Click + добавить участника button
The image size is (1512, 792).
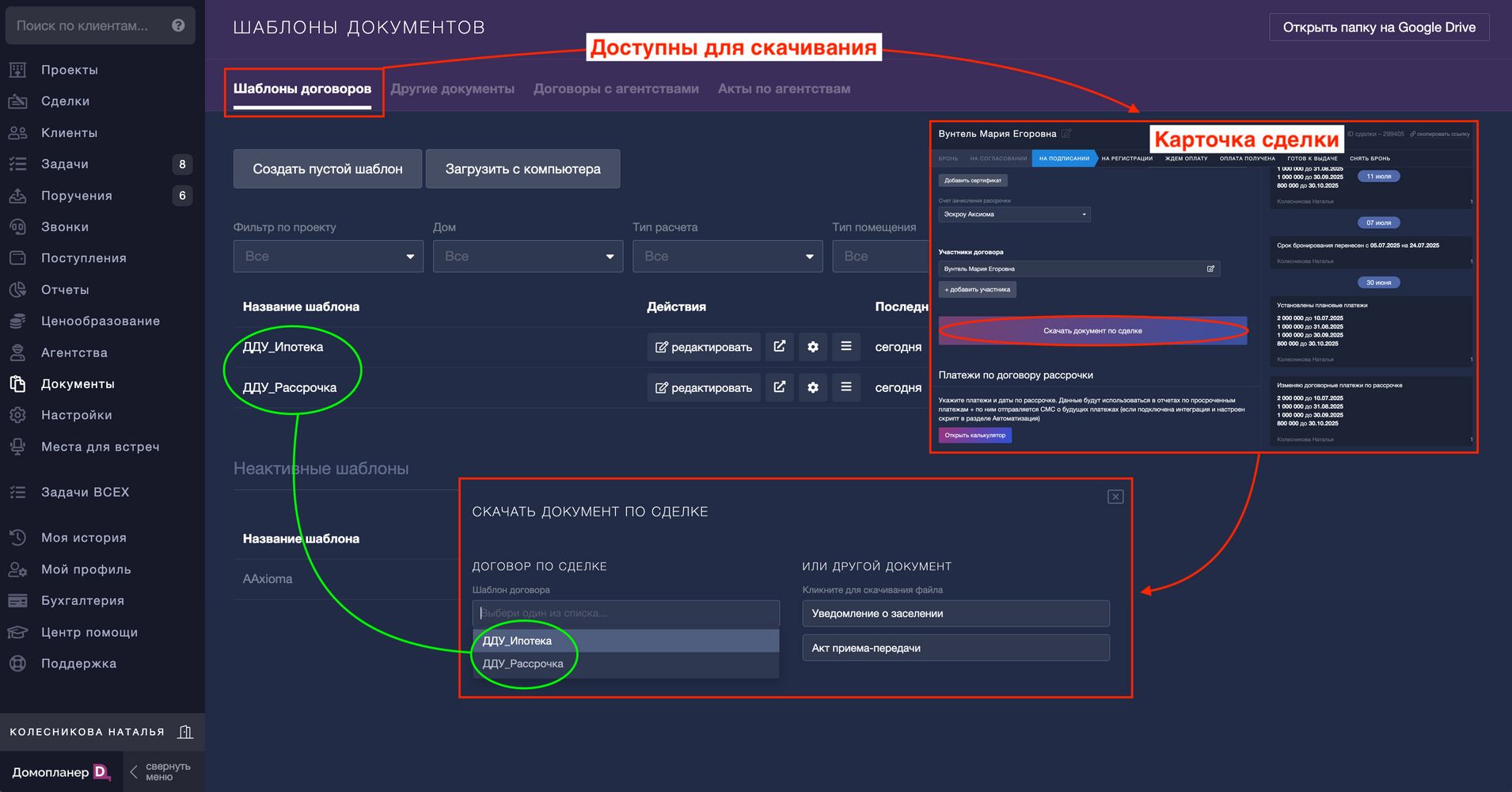coord(978,289)
